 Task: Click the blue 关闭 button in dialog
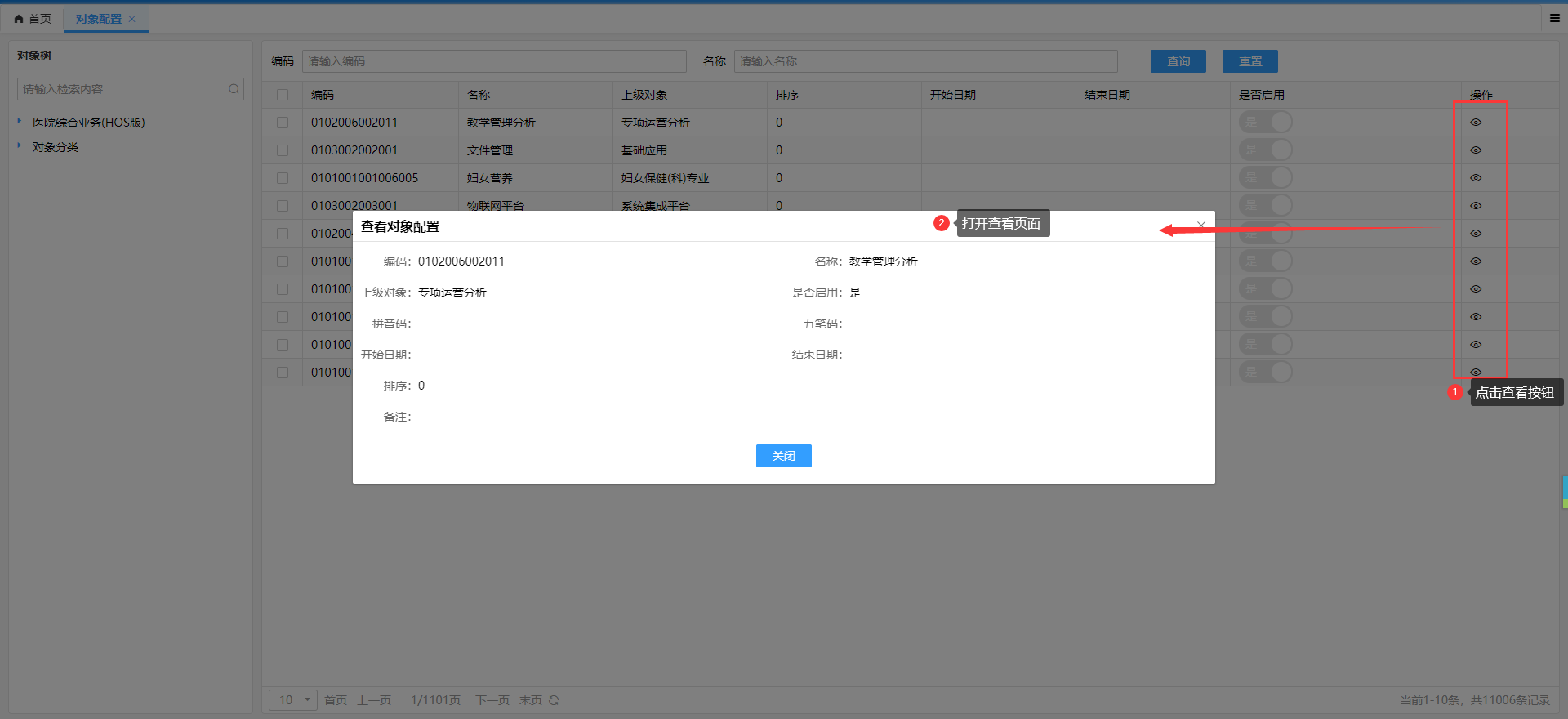pos(783,456)
